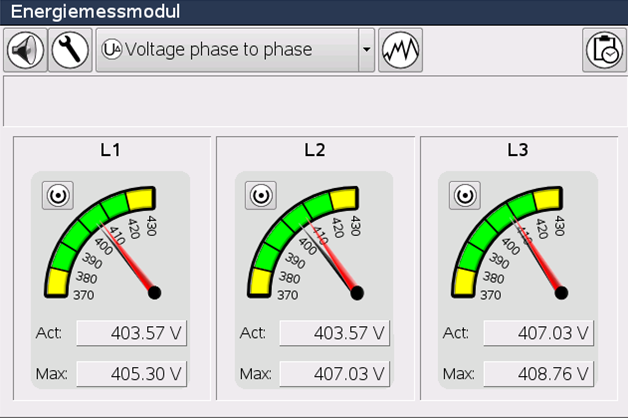Open the clipboard log icon at right
Screen dimensions: 628x418
pyautogui.click(x=603, y=50)
